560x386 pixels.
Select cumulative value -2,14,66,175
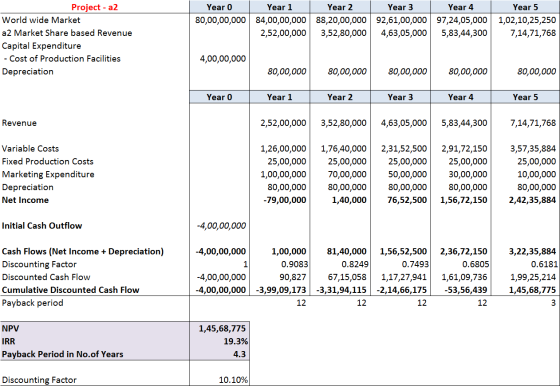[x=402, y=290]
